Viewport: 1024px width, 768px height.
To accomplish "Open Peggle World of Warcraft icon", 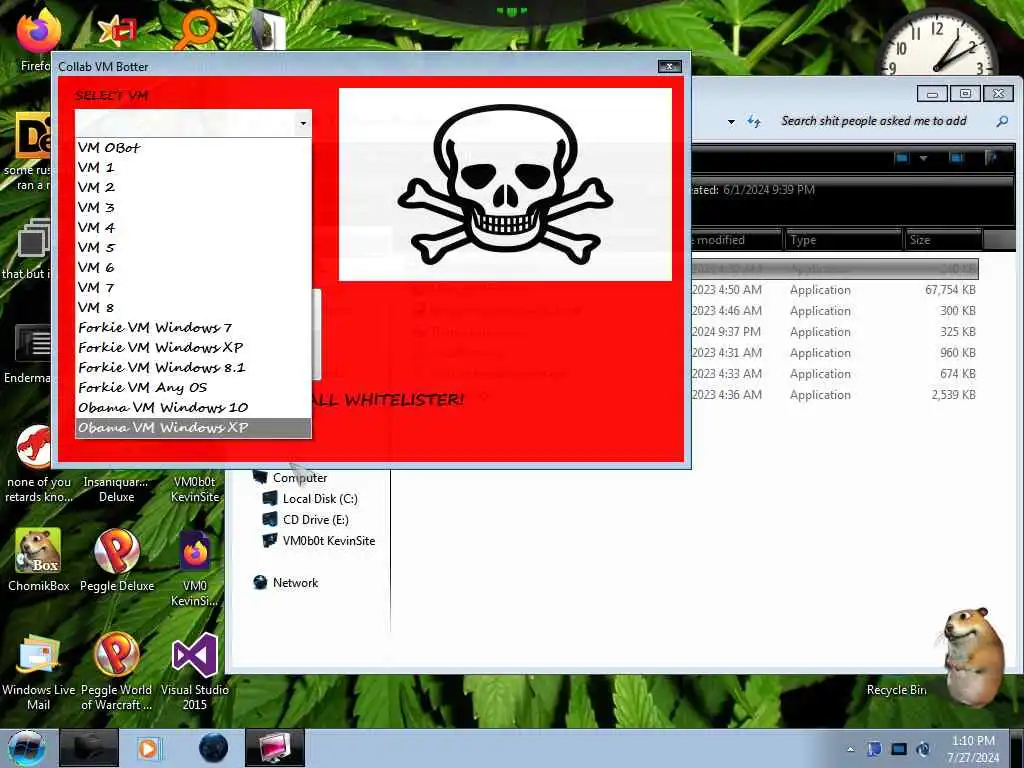I will [x=116, y=671].
